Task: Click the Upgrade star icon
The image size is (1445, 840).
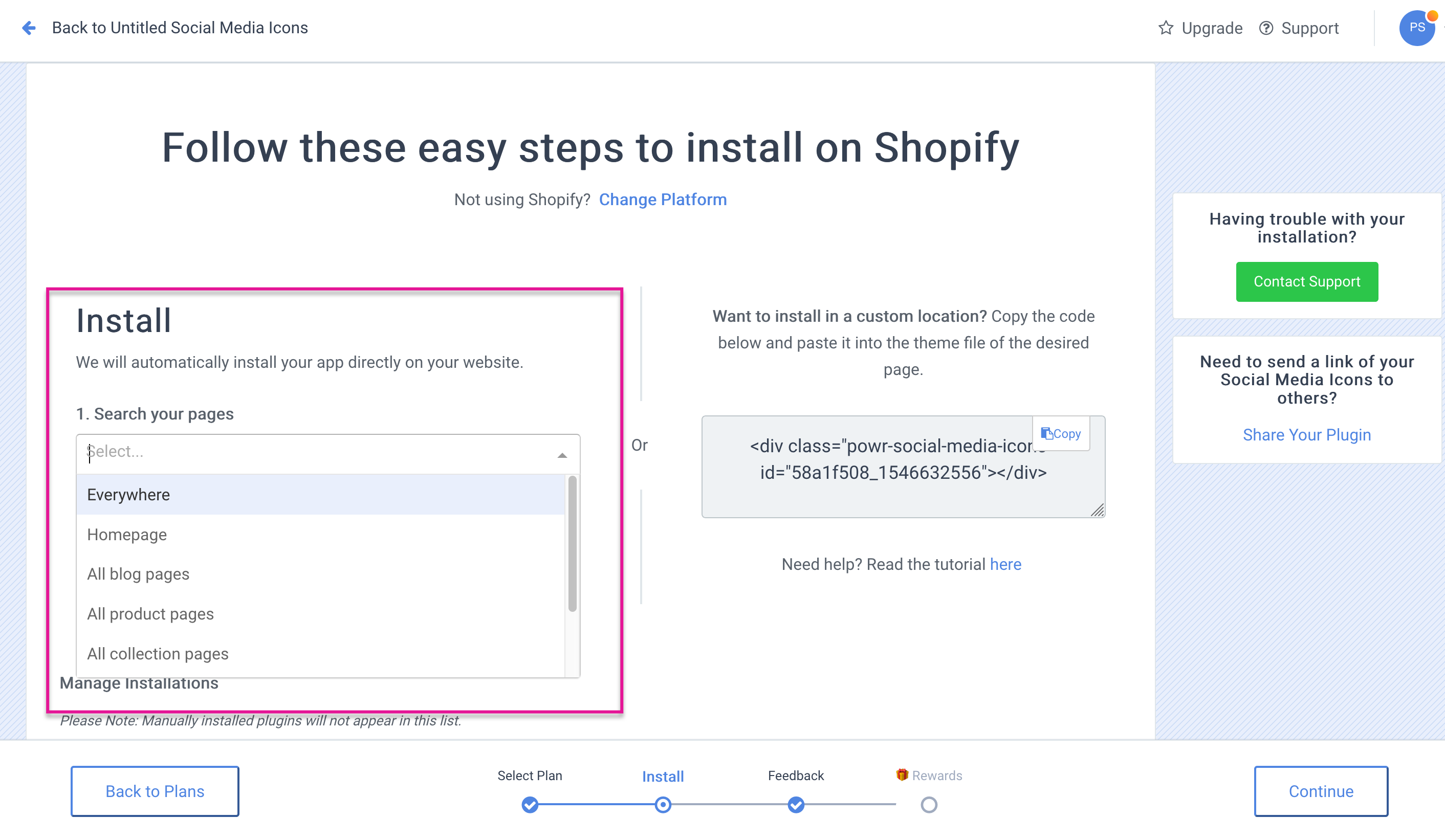Action: click(x=1165, y=28)
